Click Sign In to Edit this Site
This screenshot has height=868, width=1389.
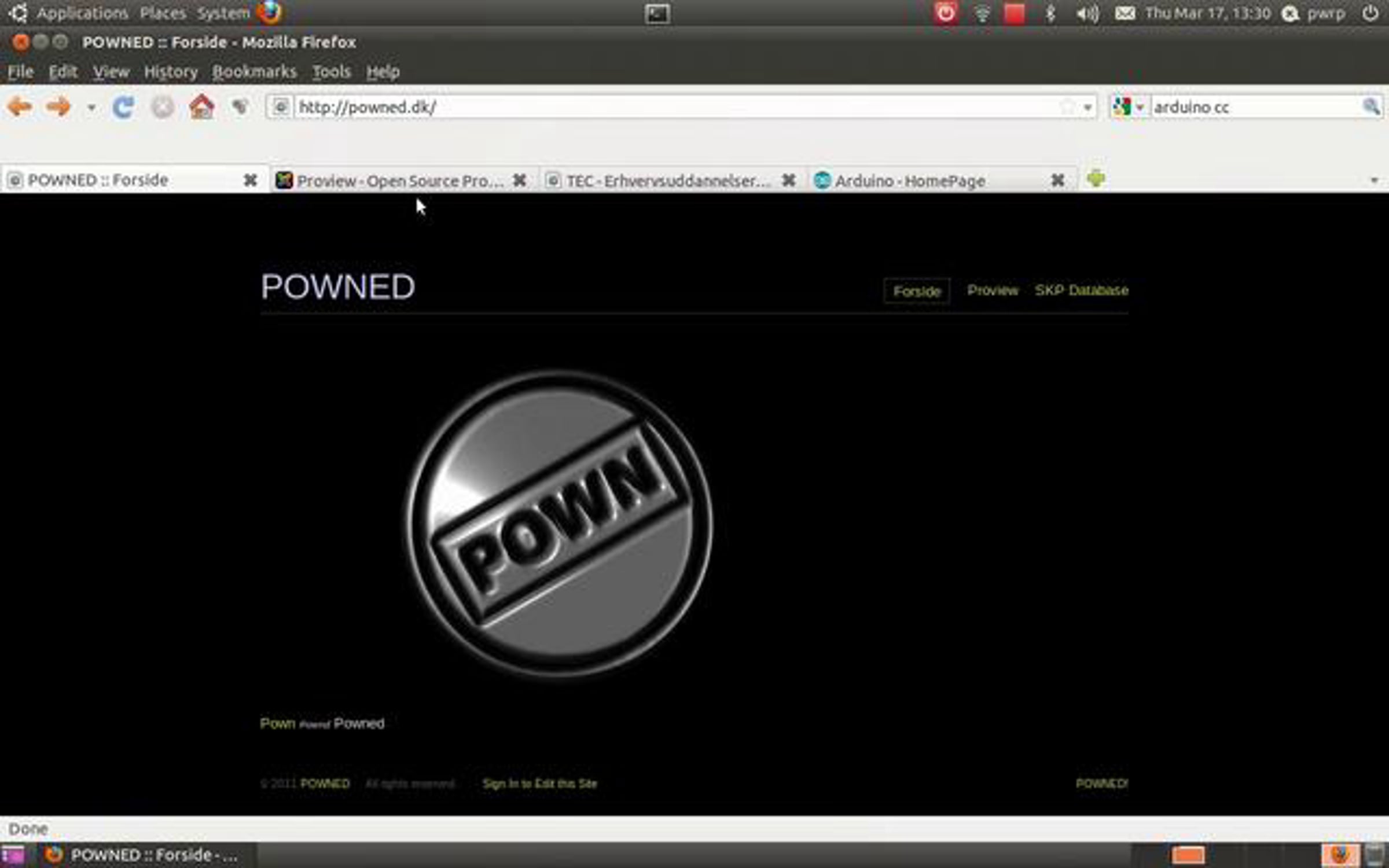pyautogui.click(x=539, y=784)
